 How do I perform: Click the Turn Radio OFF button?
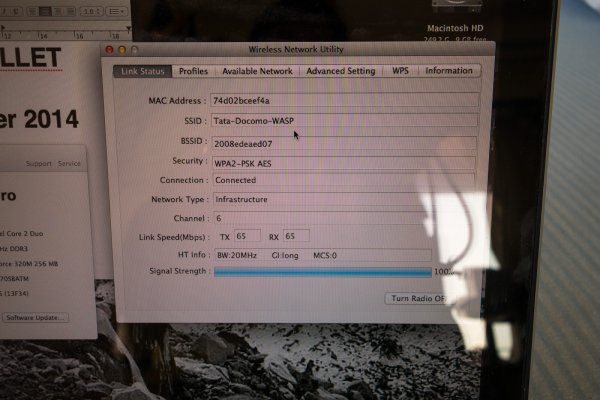(x=419, y=298)
